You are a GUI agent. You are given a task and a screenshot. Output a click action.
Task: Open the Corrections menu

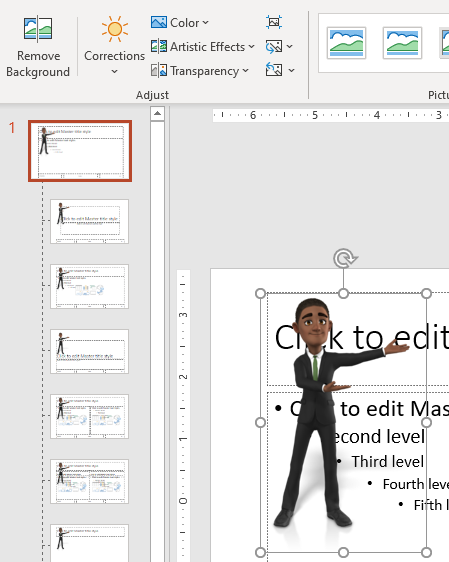pyautogui.click(x=114, y=45)
